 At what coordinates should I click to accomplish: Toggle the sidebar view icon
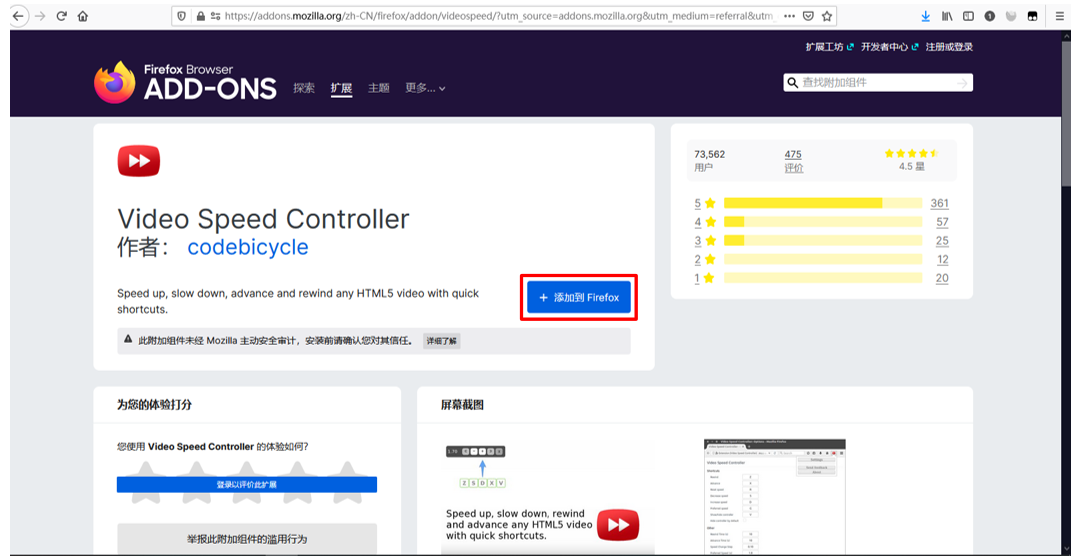coord(968,16)
